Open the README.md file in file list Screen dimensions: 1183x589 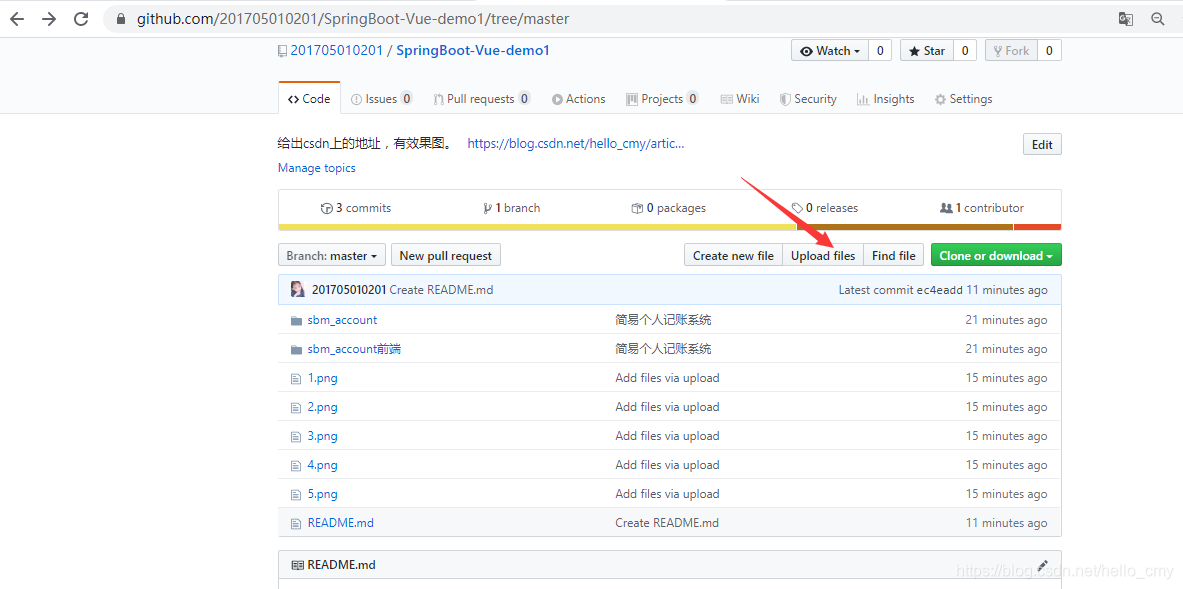pos(341,523)
